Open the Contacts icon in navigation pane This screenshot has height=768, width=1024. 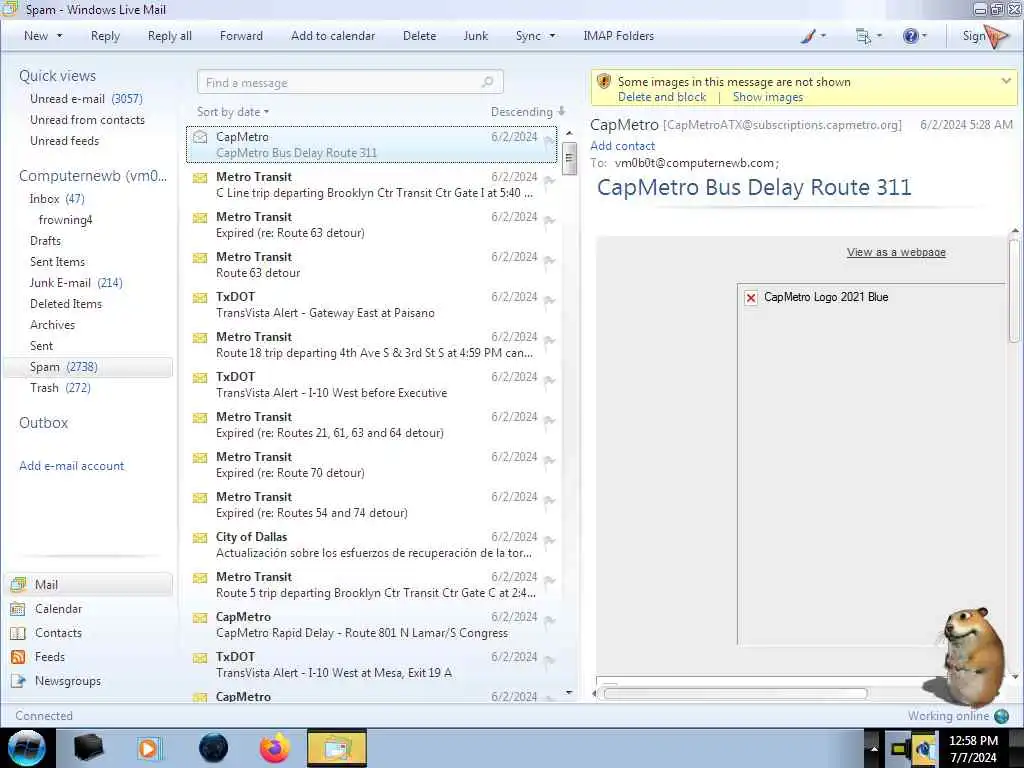(x=18, y=633)
